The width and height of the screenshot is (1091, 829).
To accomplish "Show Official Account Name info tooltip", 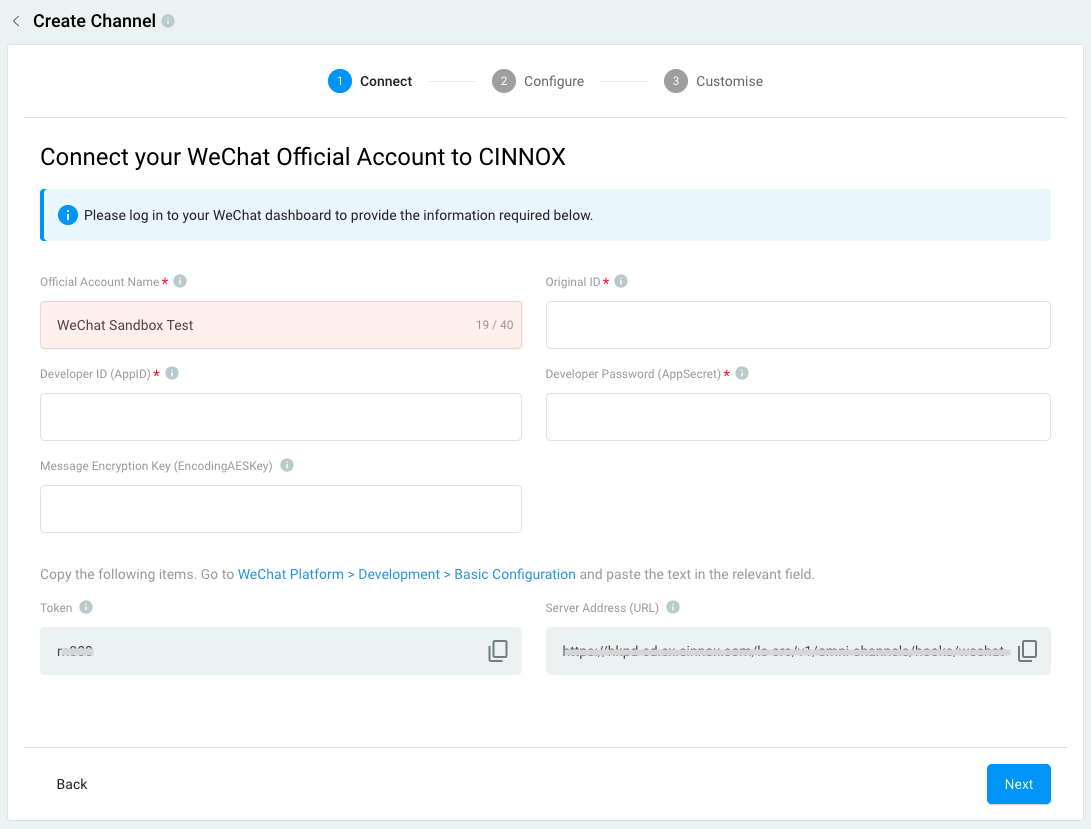I will point(180,281).
